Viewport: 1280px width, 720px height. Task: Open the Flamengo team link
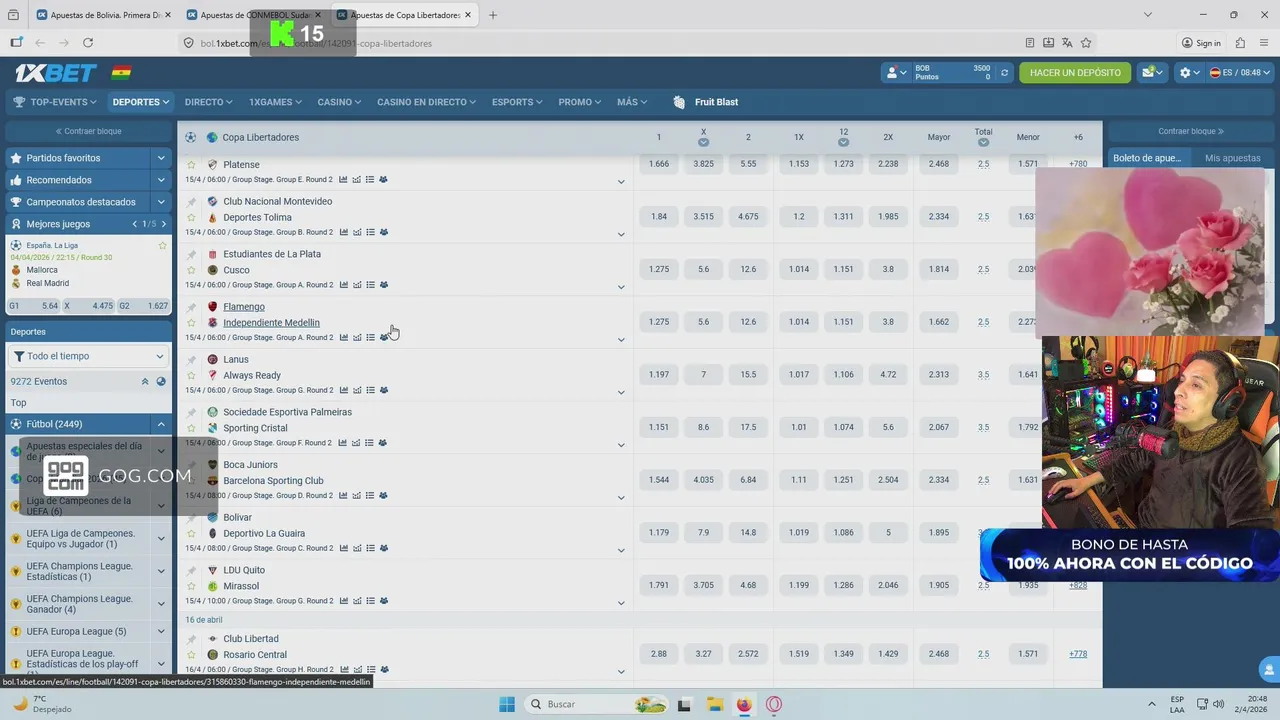[244, 307]
